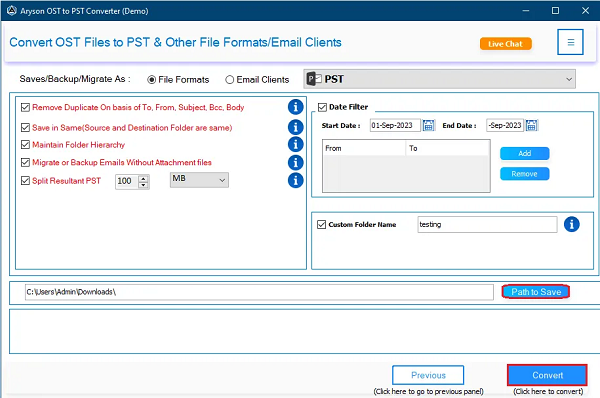This screenshot has height=398, width=600.
Task: Toggle Remove Duplicate checkbox
Action: (x=25, y=107)
